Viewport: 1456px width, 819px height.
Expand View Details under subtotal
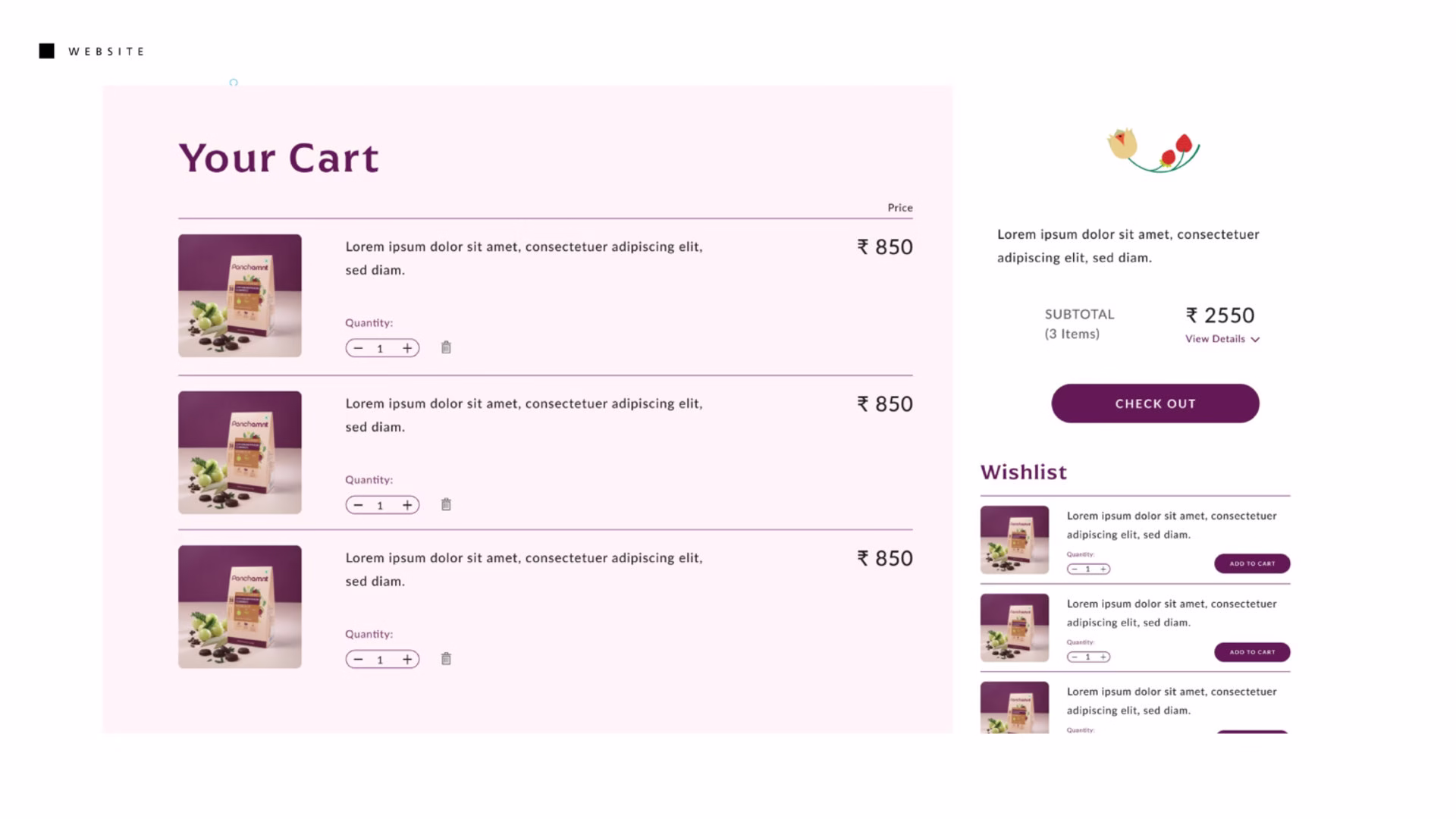[1222, 339]
